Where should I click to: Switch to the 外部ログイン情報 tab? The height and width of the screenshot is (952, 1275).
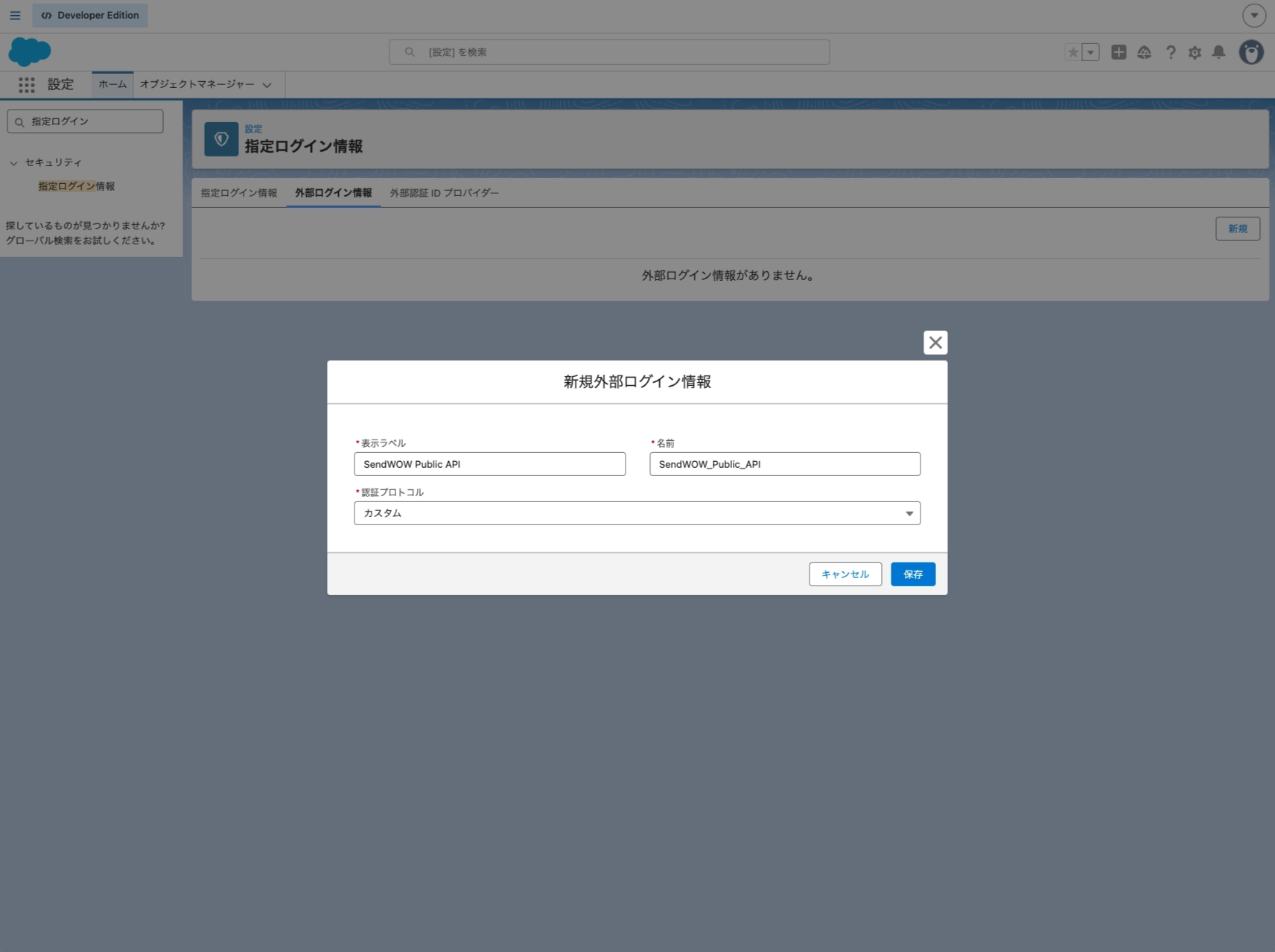[334, 193]
